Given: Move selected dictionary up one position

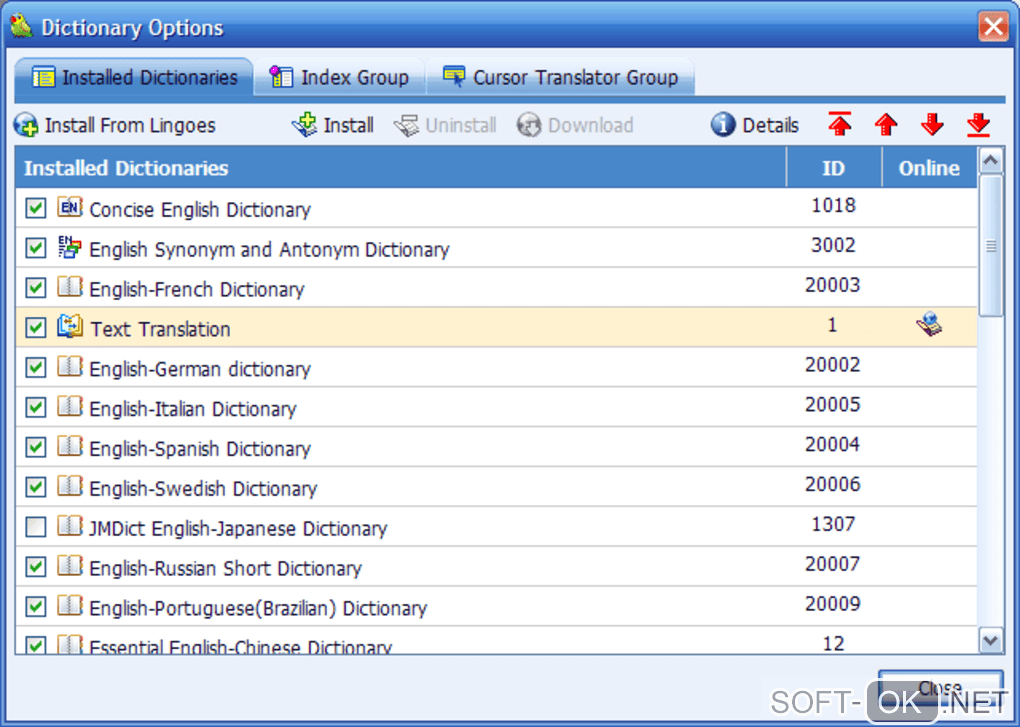Looking at the screenshot, I should pos(886,124).
